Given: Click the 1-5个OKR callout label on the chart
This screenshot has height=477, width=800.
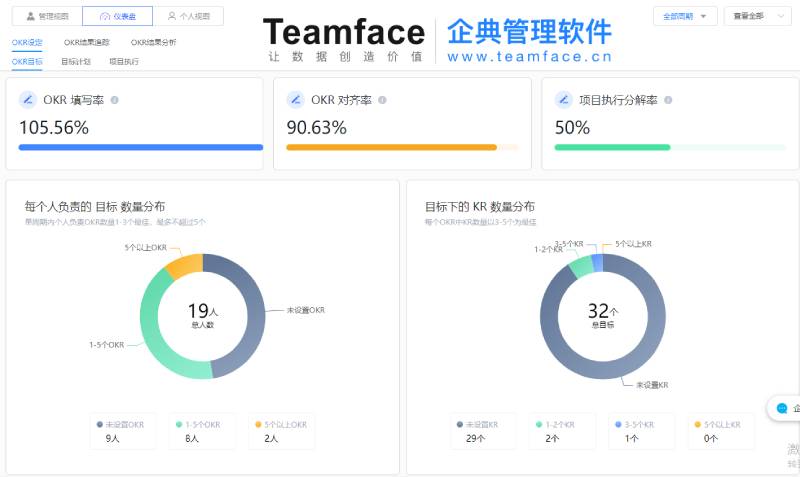Looking at the screenshot, I should (x=107, y=345).
